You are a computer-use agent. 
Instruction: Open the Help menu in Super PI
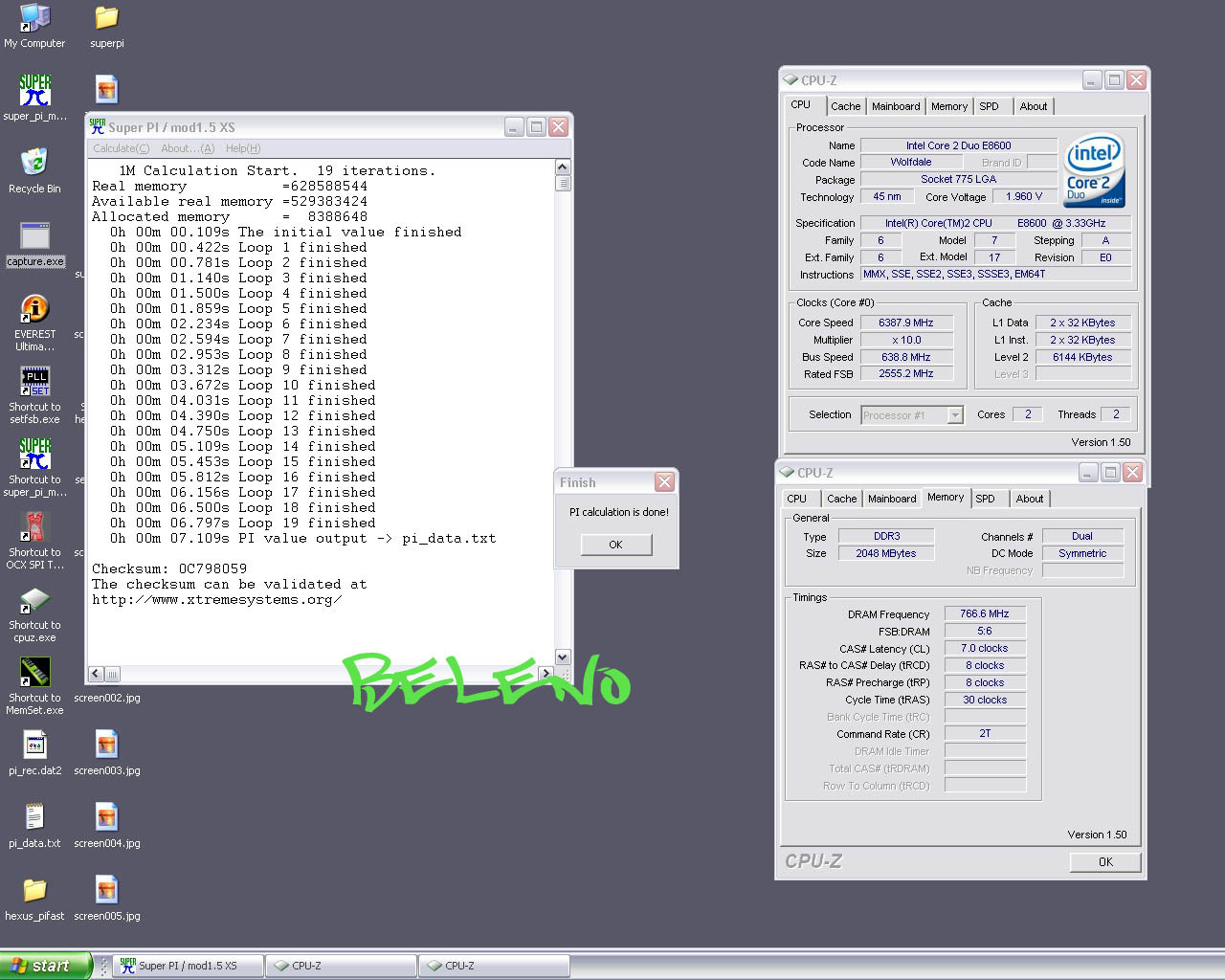click(243, 148)
